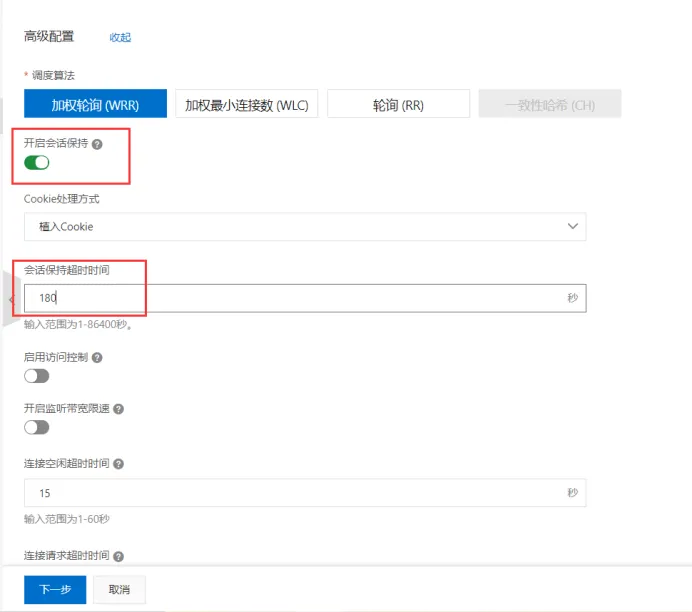Open help icon next to 连接请求超时时间

[x=118, y=556]
